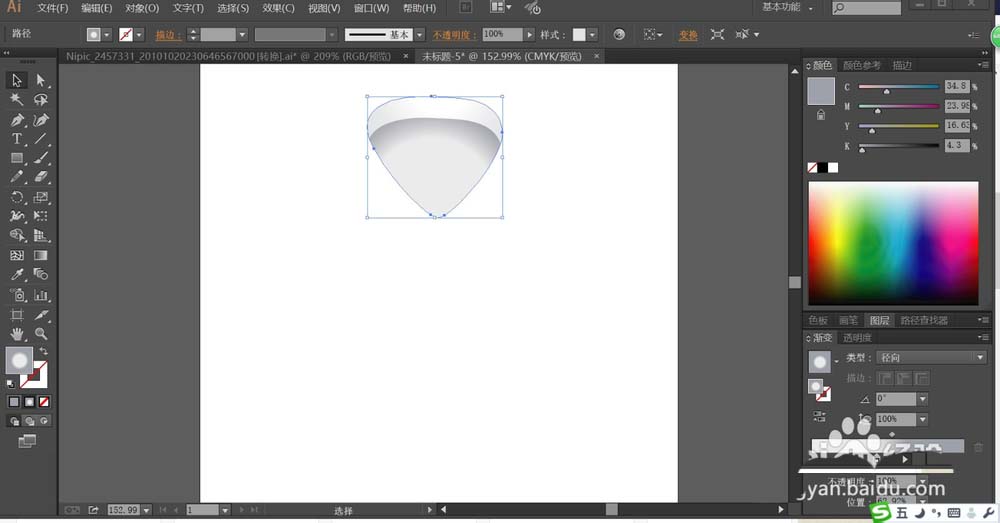
Task: Open gradient angle dropdown
Action: point(922,399)
